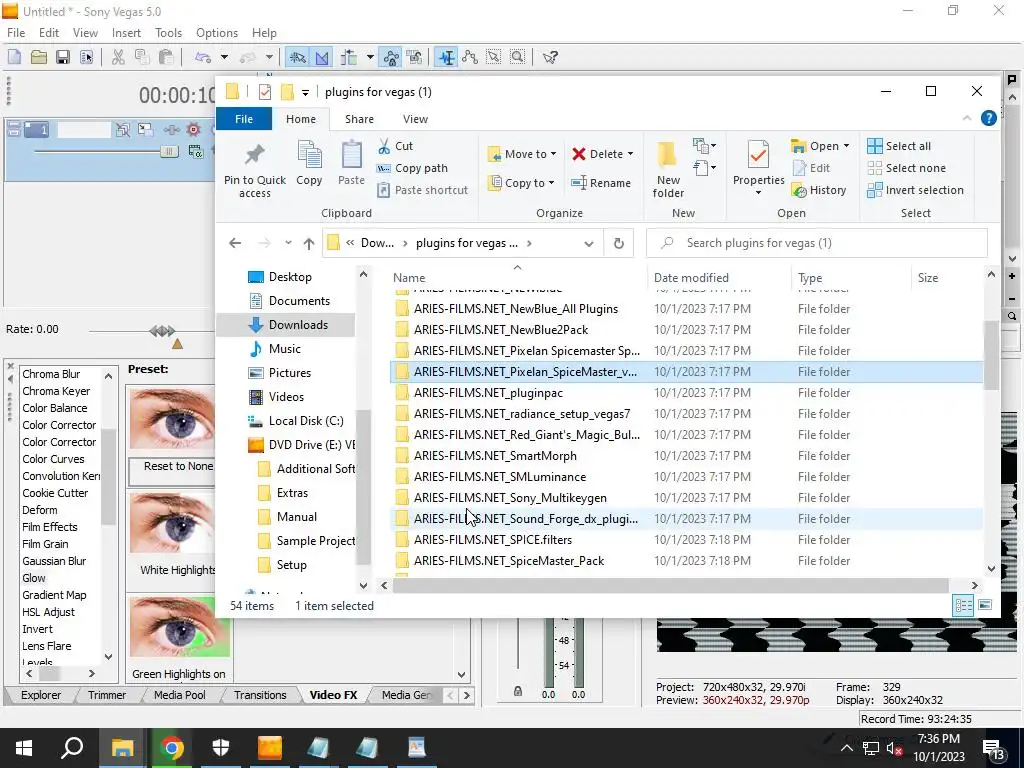The height and width of the screenshot is (768, 1024).
Task: Click the Undo arrow in Vegas toolbar
Action: point(202,57)
